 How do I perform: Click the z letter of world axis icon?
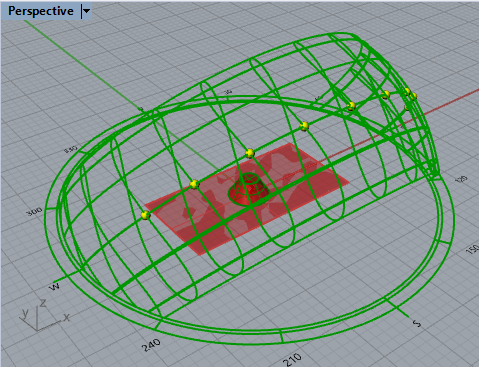coord(43,303)
